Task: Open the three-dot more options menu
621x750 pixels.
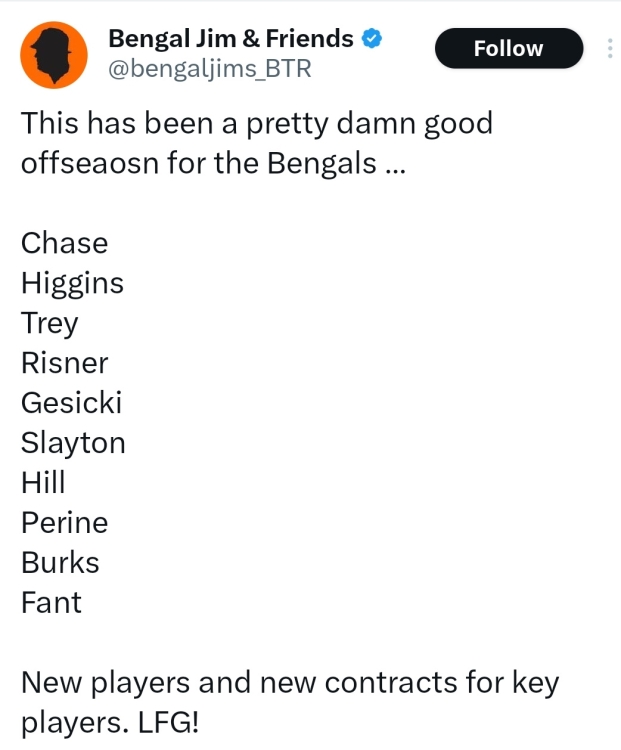Action: pyautogui.click(x=610, y=48)
